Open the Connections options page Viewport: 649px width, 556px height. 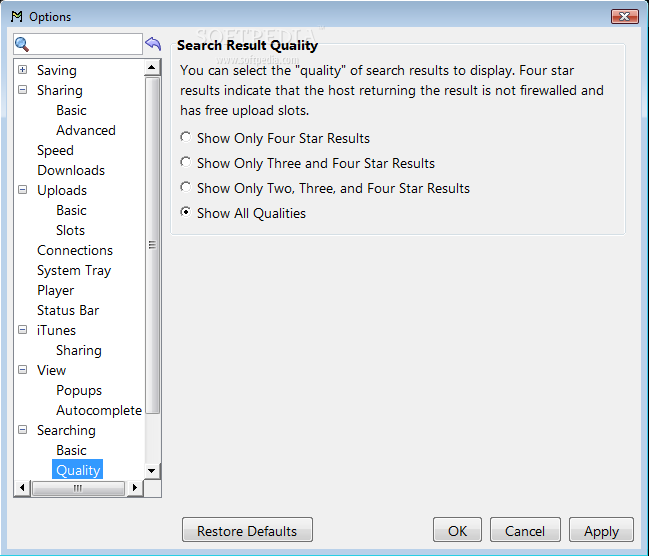pyautogui.click(x=75, y=250)
